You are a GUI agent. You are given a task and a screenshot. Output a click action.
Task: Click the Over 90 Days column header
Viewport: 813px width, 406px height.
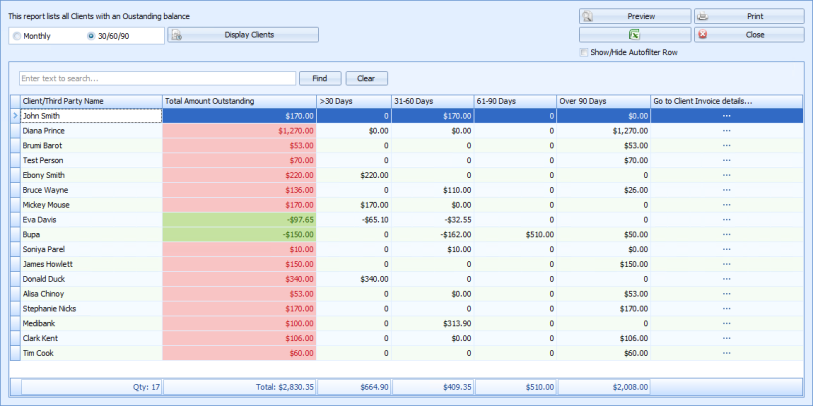tap(604, 101)
